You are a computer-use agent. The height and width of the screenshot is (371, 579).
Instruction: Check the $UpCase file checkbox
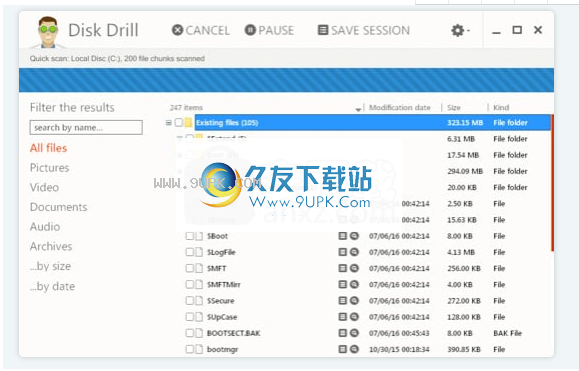189,317
